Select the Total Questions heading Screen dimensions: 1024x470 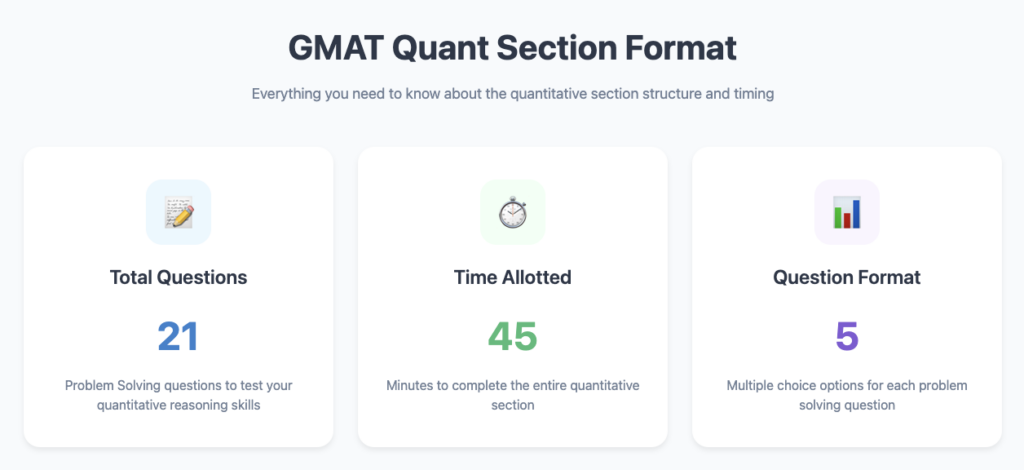coord(178,277)
